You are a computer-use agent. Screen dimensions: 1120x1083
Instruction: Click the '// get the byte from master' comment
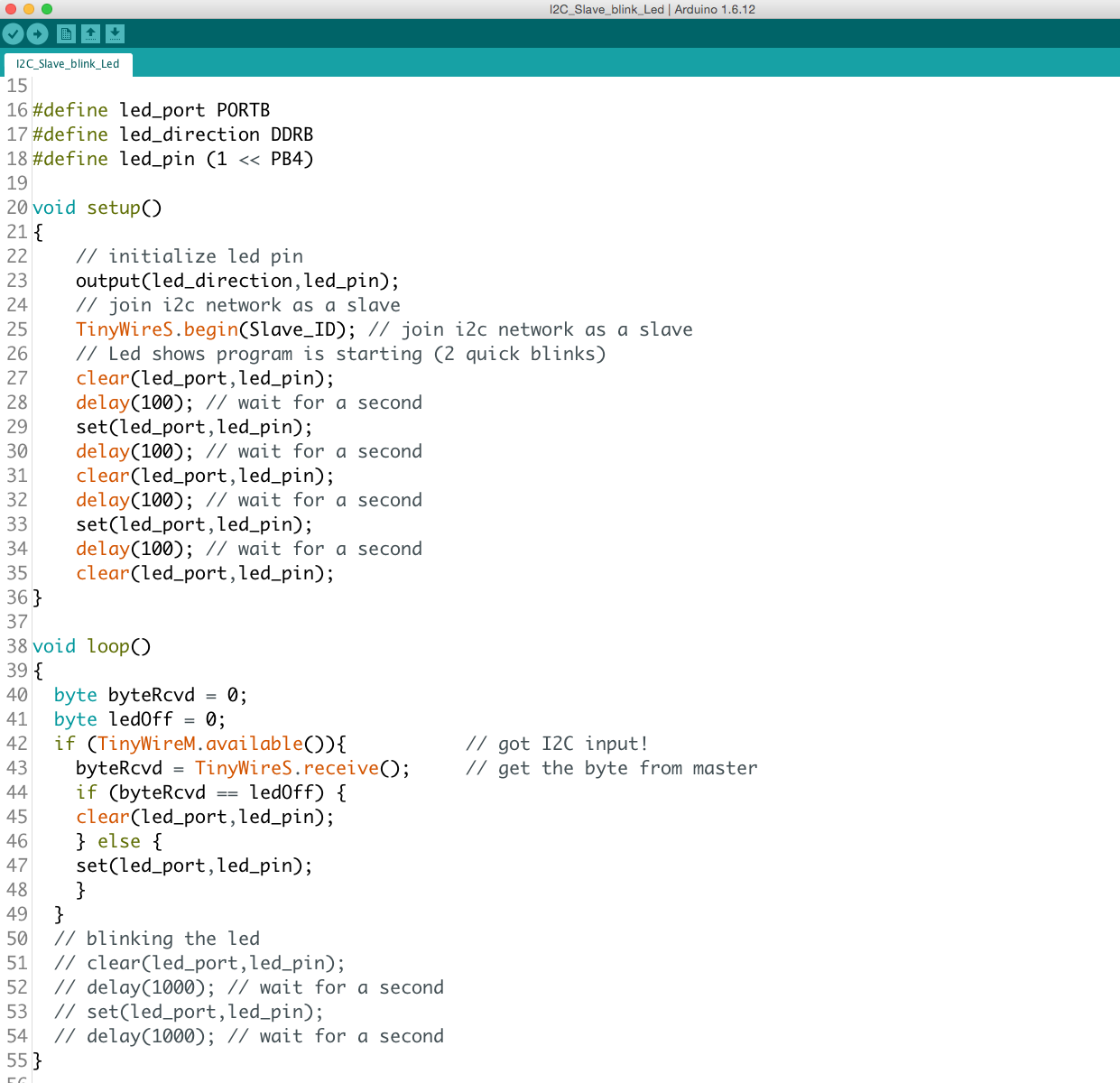pyautogui.click(x=612, y=768)
